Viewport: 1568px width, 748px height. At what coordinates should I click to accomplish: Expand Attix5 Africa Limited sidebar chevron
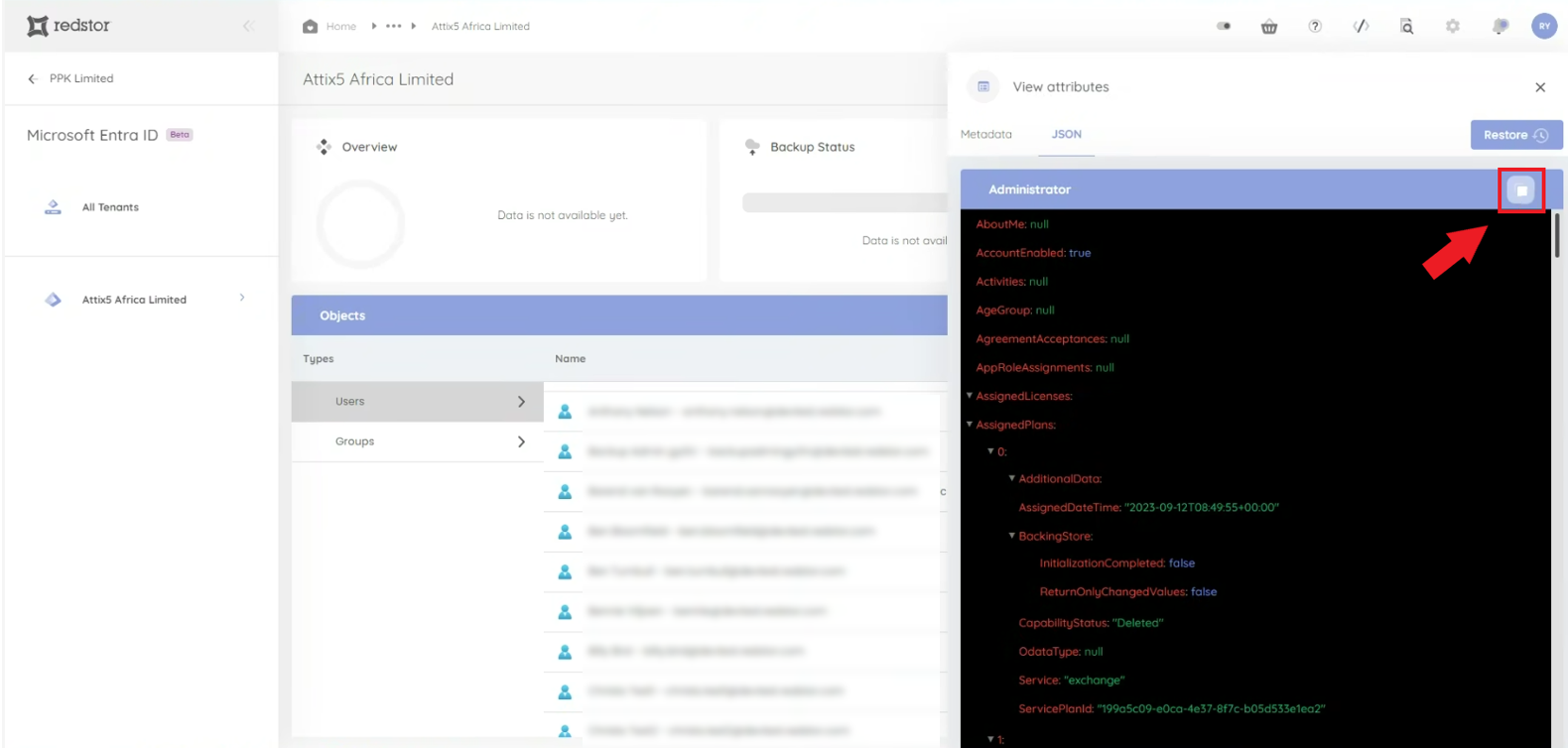click(x=242, y=298)
